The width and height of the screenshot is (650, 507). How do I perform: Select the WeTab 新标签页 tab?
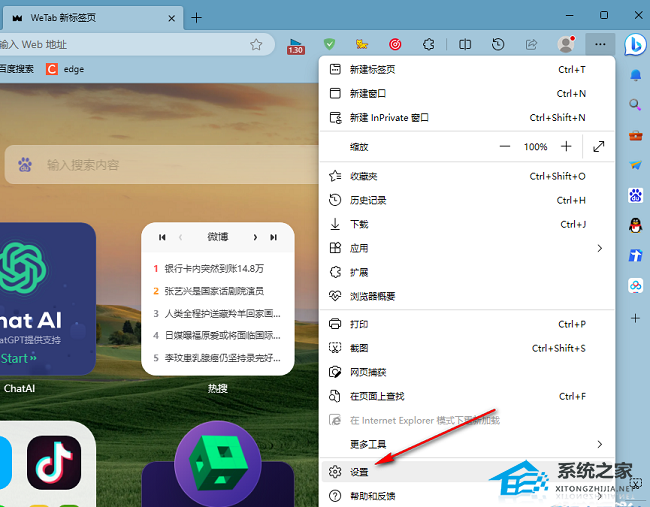93,18
